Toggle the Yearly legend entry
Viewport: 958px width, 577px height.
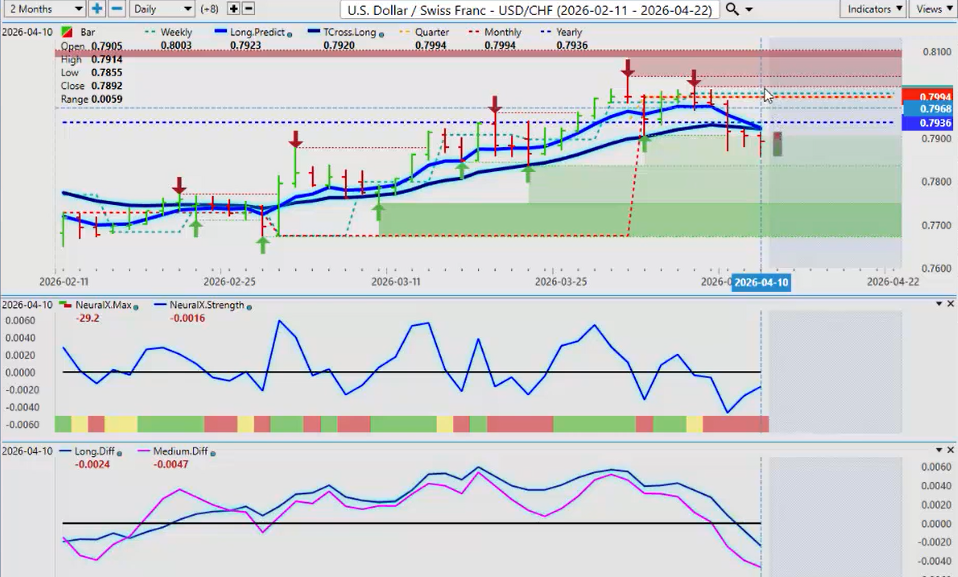[570, 32]
